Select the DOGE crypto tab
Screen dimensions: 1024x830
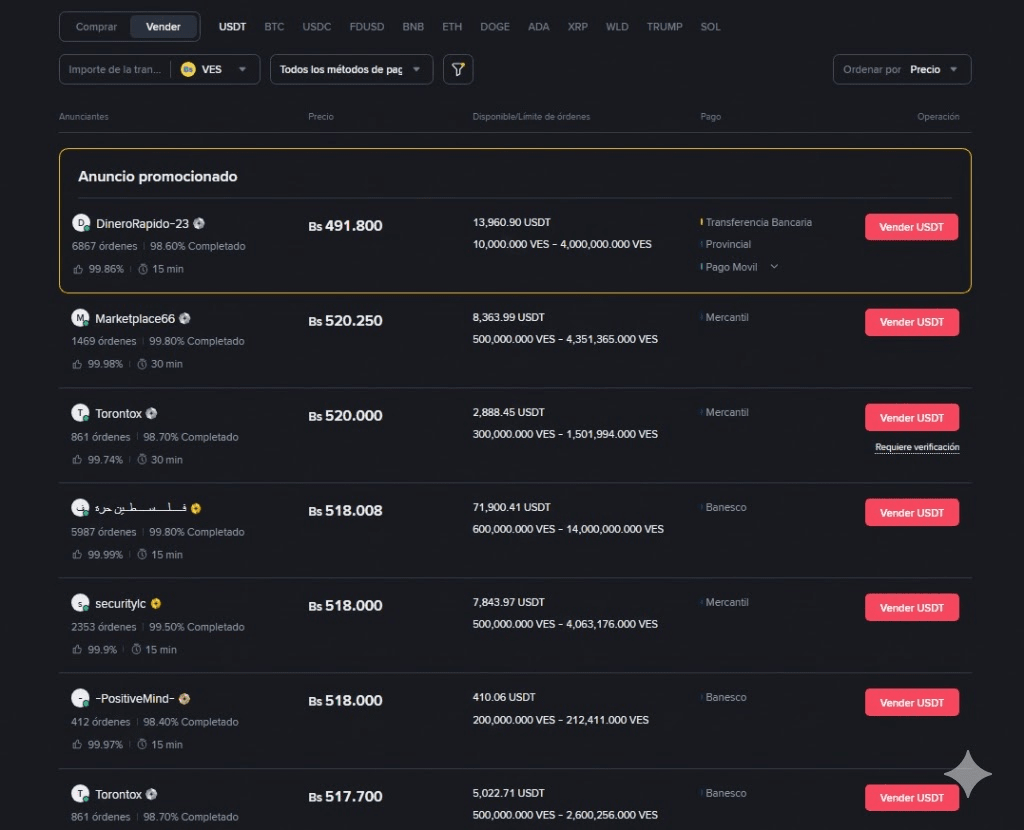point(495,27)
